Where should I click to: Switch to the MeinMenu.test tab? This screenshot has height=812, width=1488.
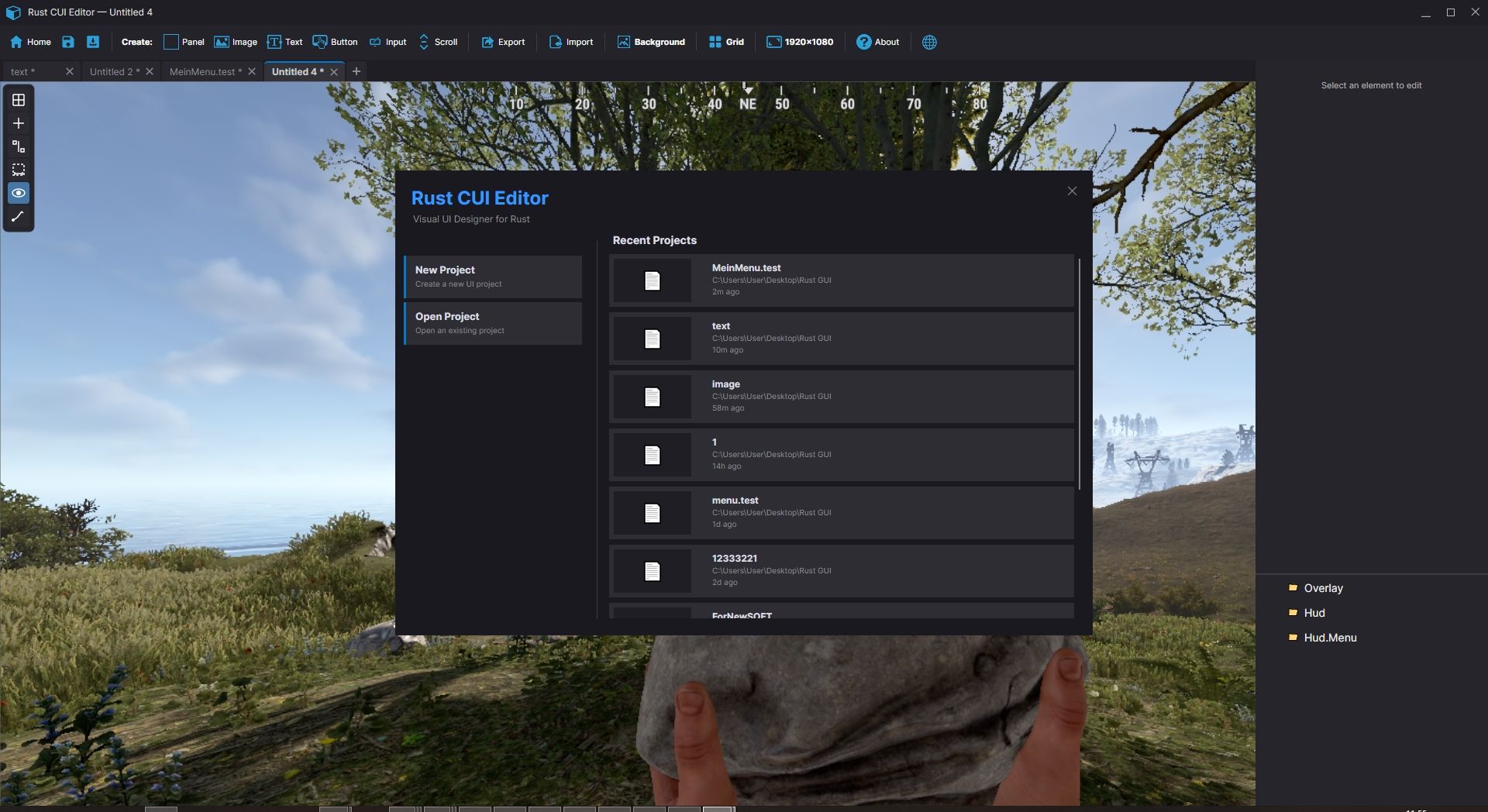coord(203,71)
